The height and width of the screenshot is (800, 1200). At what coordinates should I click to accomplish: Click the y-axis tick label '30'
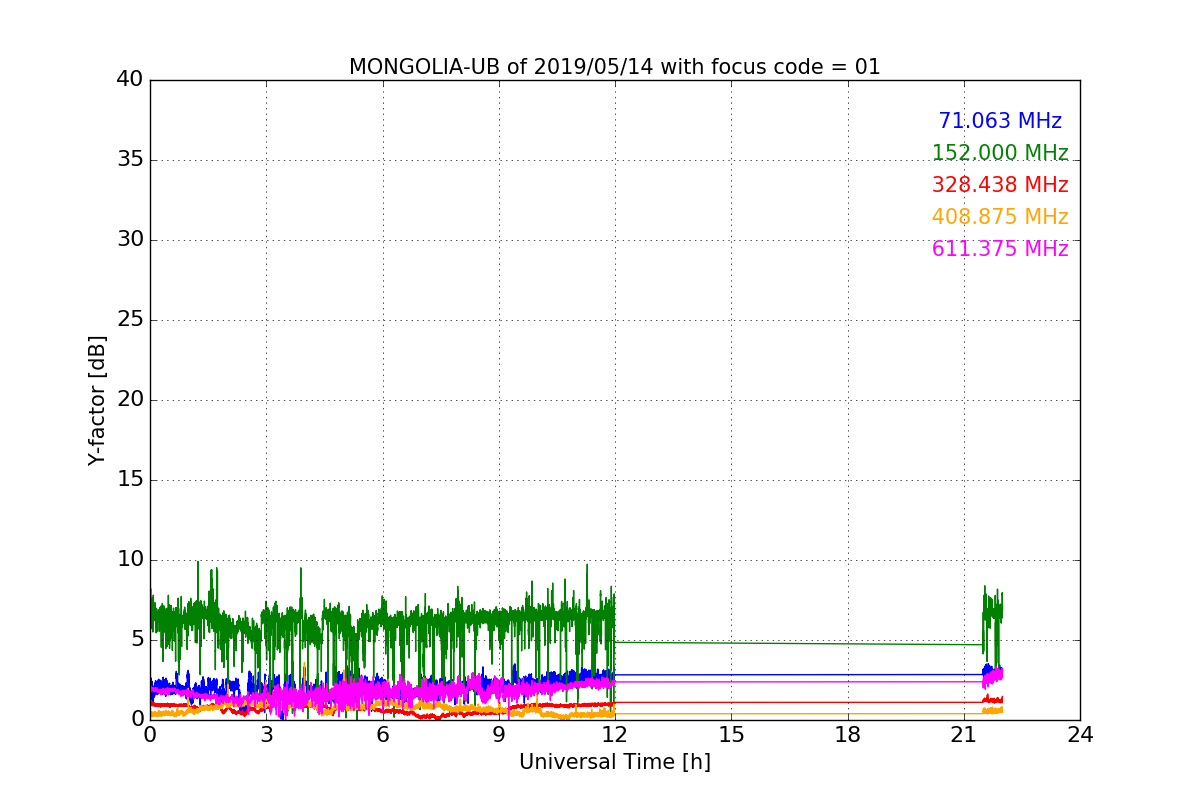(130, 240)
